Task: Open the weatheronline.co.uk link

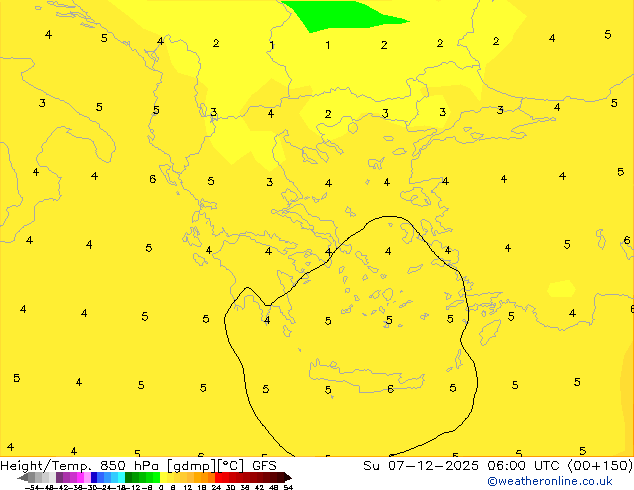Action: click(x=550, y=481)
